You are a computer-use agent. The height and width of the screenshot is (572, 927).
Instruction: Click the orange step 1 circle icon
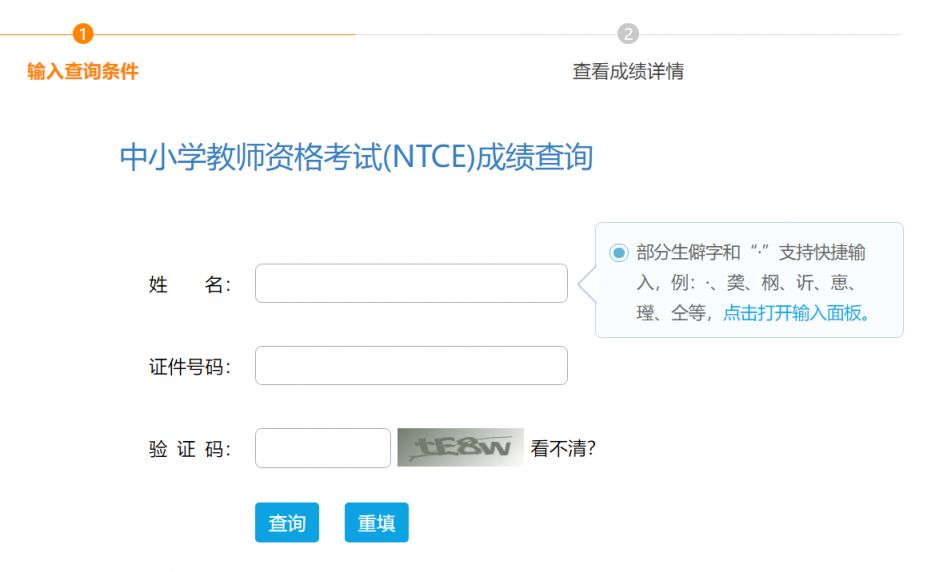[x=83, y=34]
